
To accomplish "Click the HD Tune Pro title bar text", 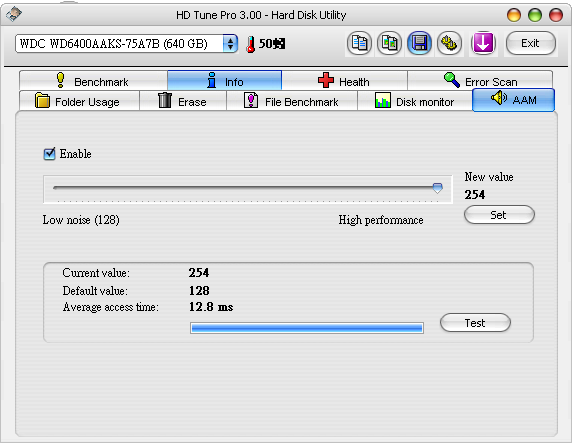I will [261, 15].
